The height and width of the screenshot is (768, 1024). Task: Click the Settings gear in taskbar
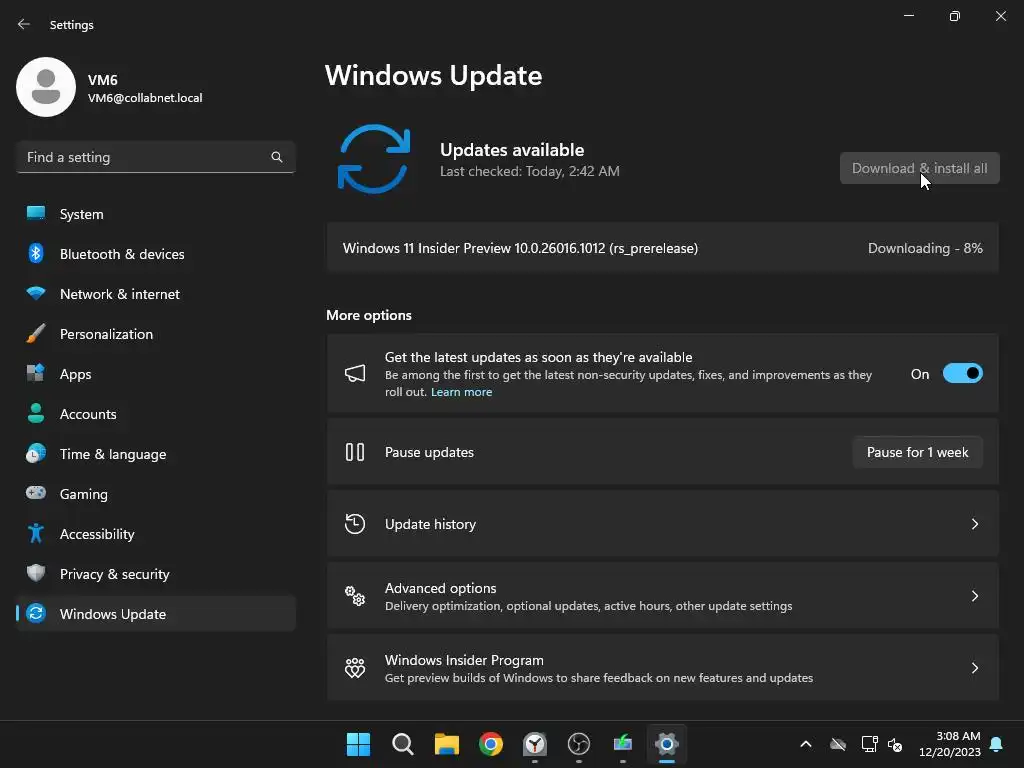click(x=667, y=744)
